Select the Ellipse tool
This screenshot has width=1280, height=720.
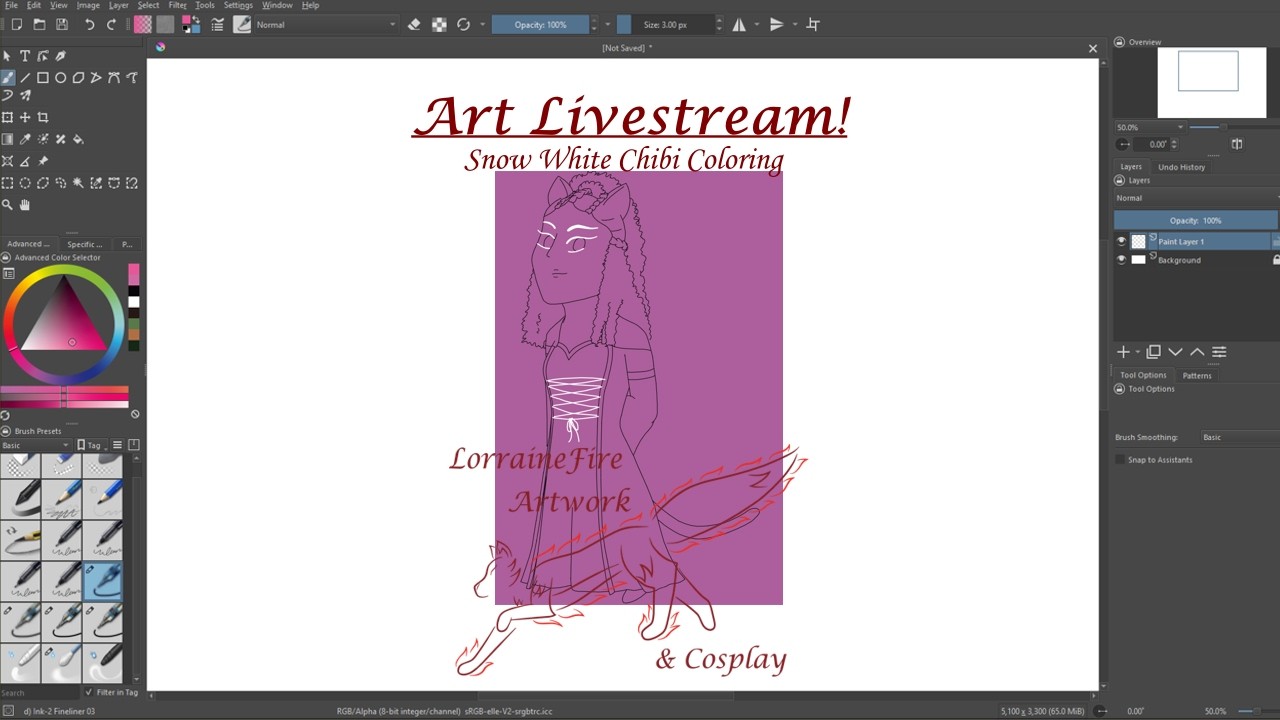pyautogui.click(x=61, y=77)
